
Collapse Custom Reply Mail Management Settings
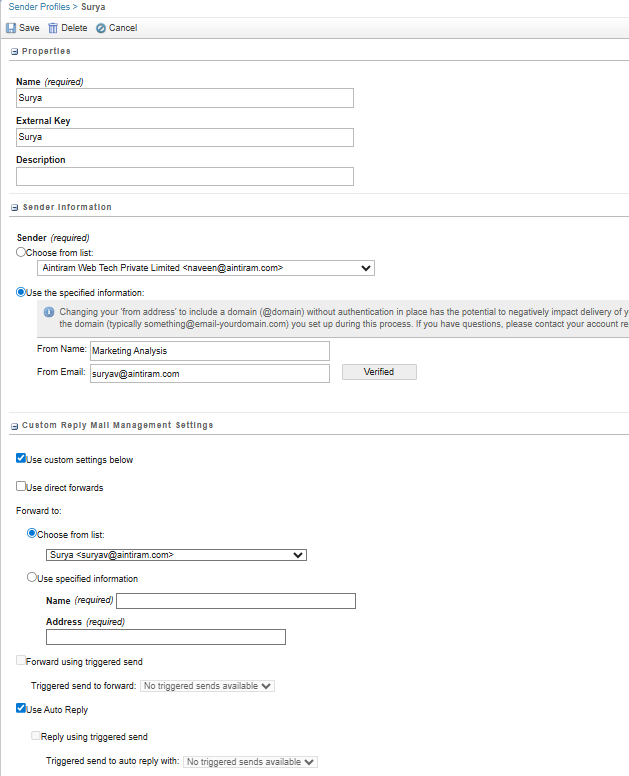pyautogui.click(x=14, y=426)
